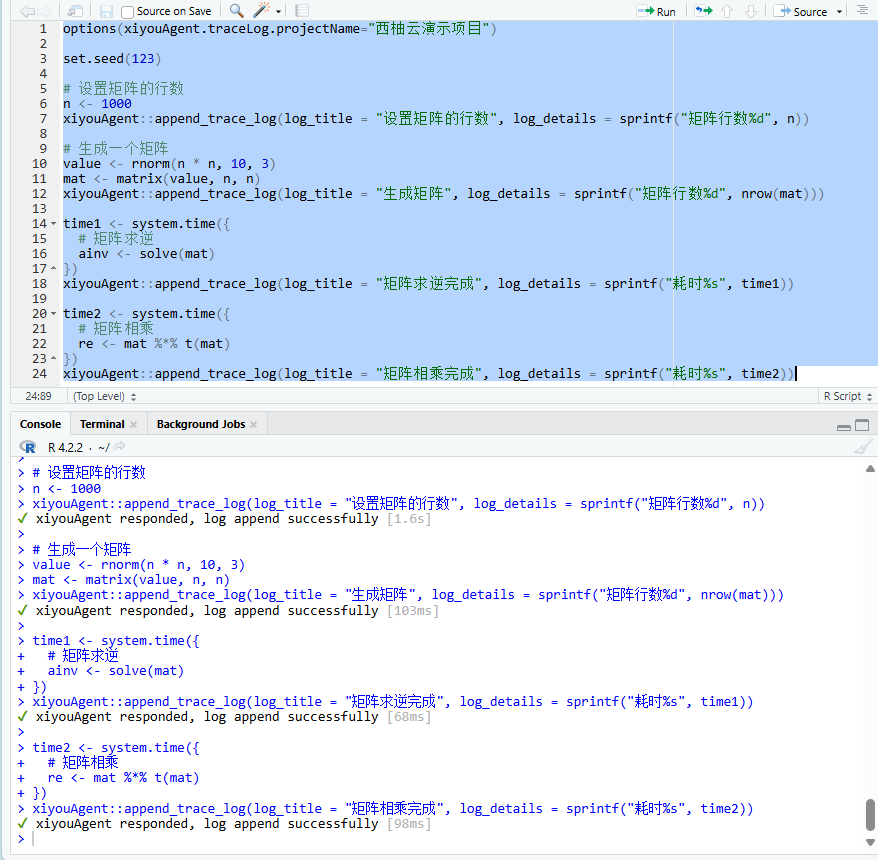The image size is (878, 860).
Task: Enable the Source on Save checkbox
Action: (125, 11)
